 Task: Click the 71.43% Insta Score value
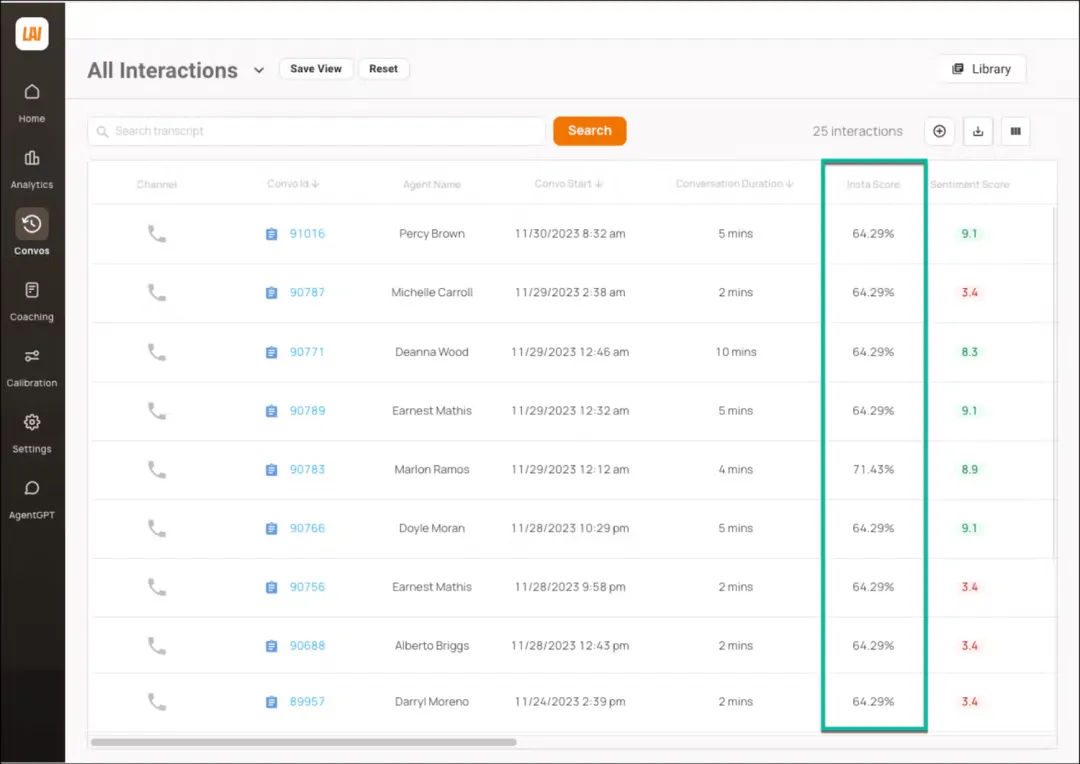tap(873, 469)
